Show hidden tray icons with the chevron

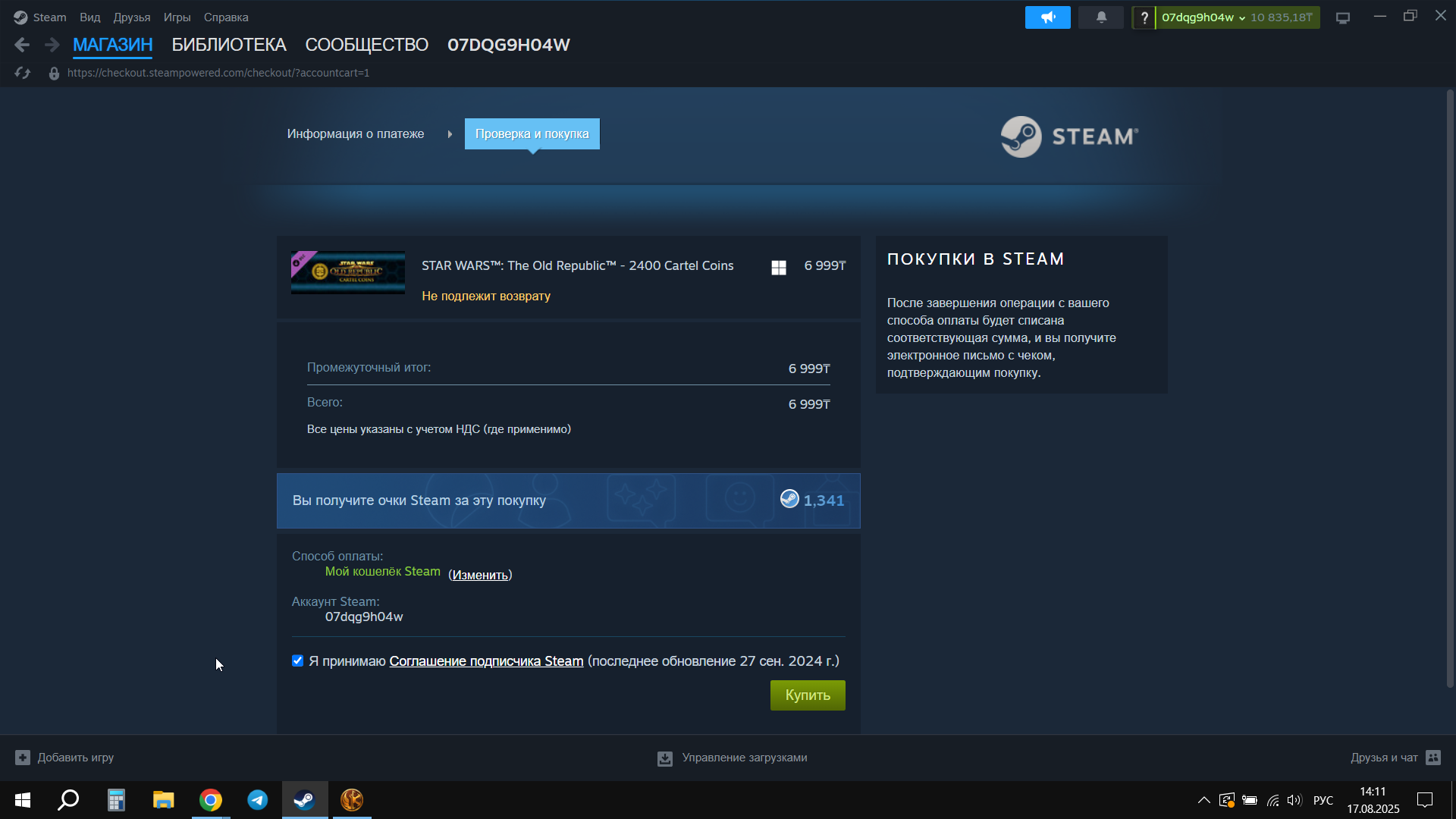(x=1203, y=800)
